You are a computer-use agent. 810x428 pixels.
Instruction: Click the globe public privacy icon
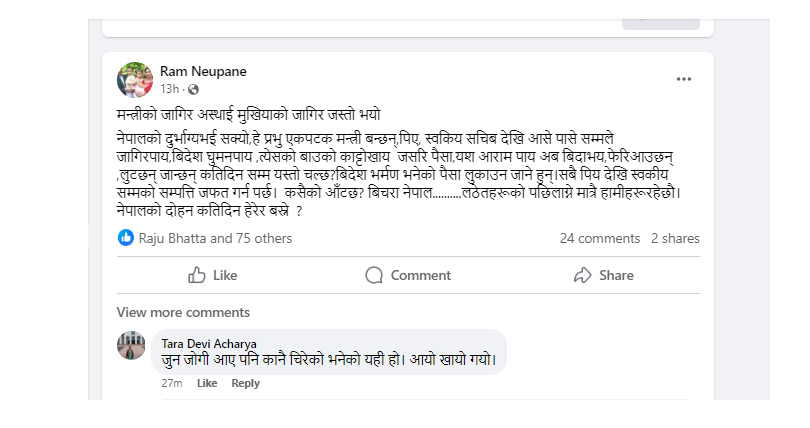(x=193, y=90)
